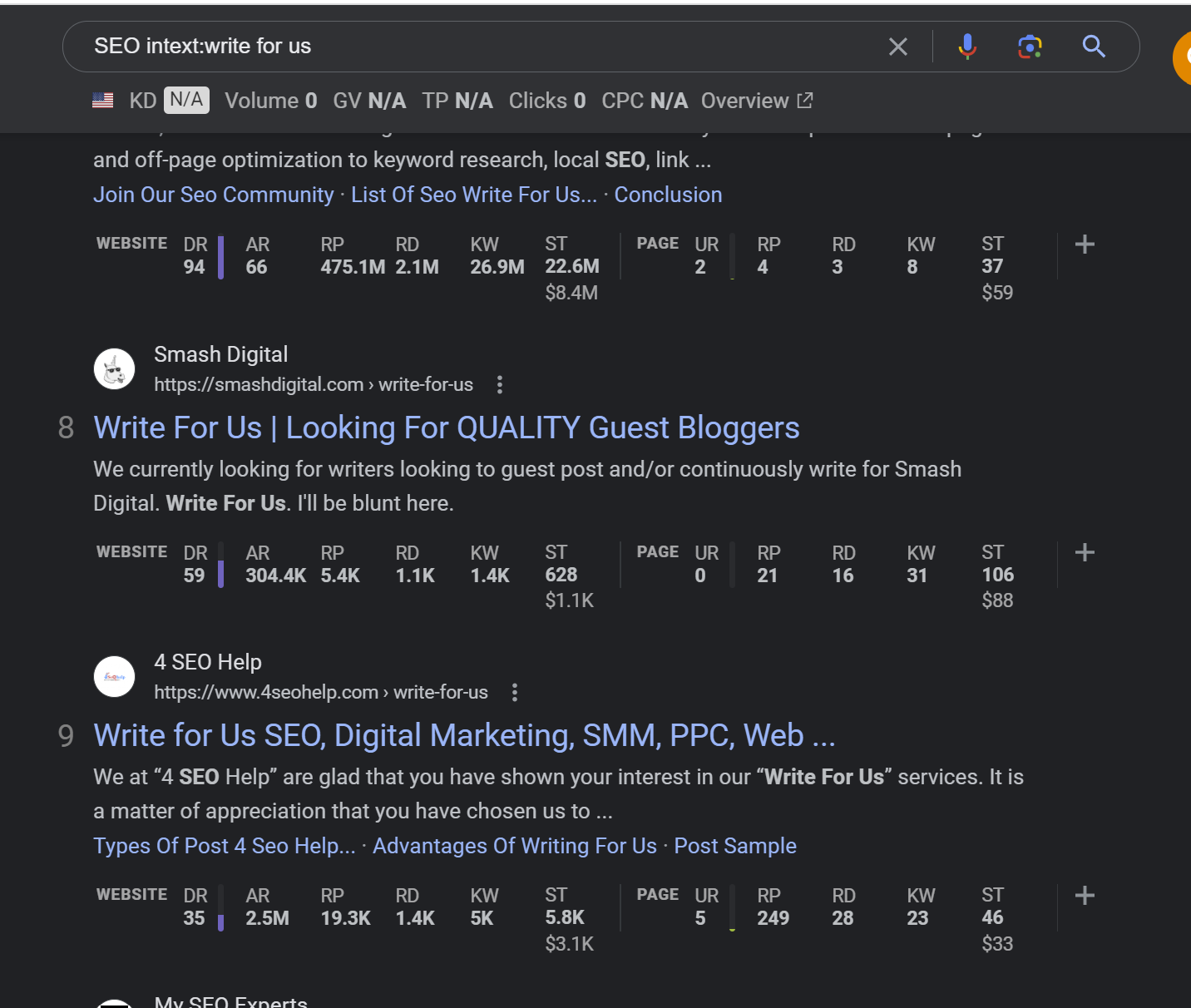Click page RP value 249
Screen dimensions: 1191x1008
773,918
